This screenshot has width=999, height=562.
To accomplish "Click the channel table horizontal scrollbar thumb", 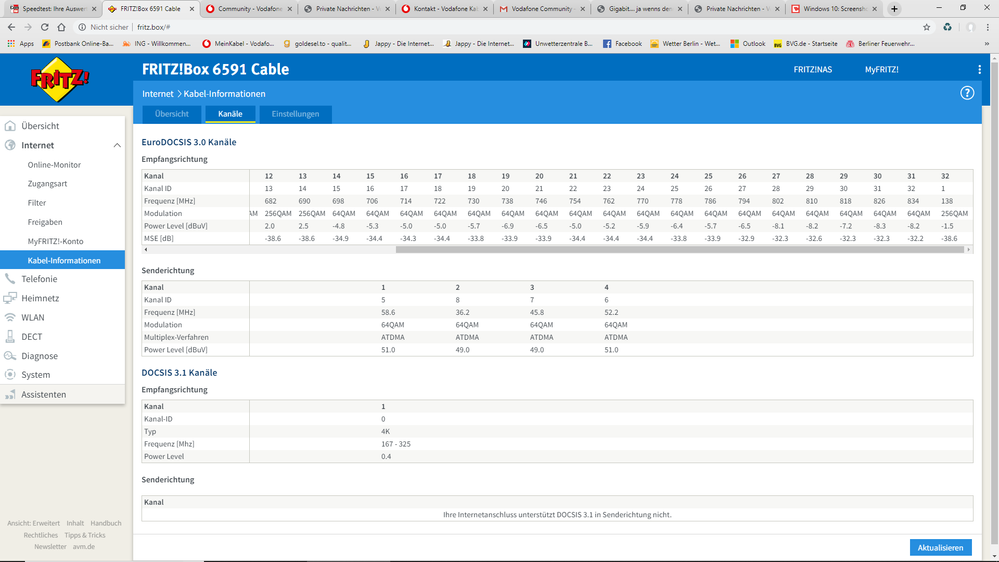I will 680,250.
